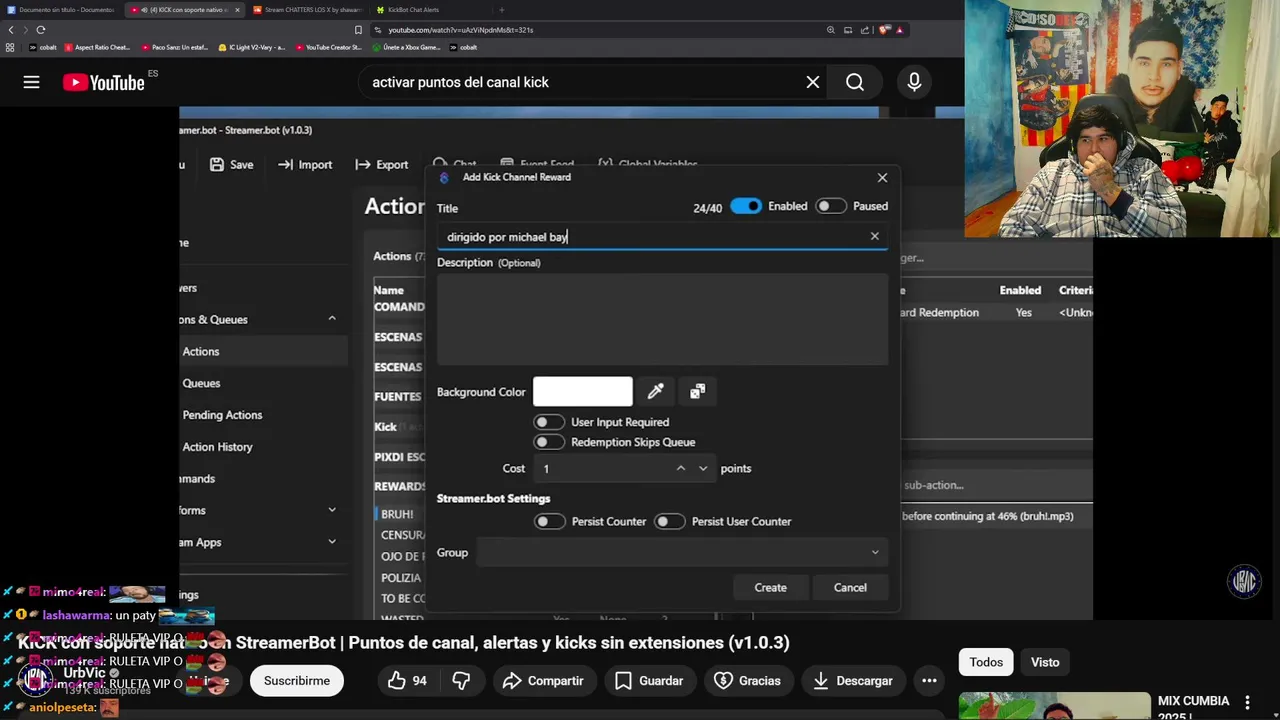The width and height of the screenshot is (1280, 720).
Task: Open a new browser tab with plus
Action: 502,10
